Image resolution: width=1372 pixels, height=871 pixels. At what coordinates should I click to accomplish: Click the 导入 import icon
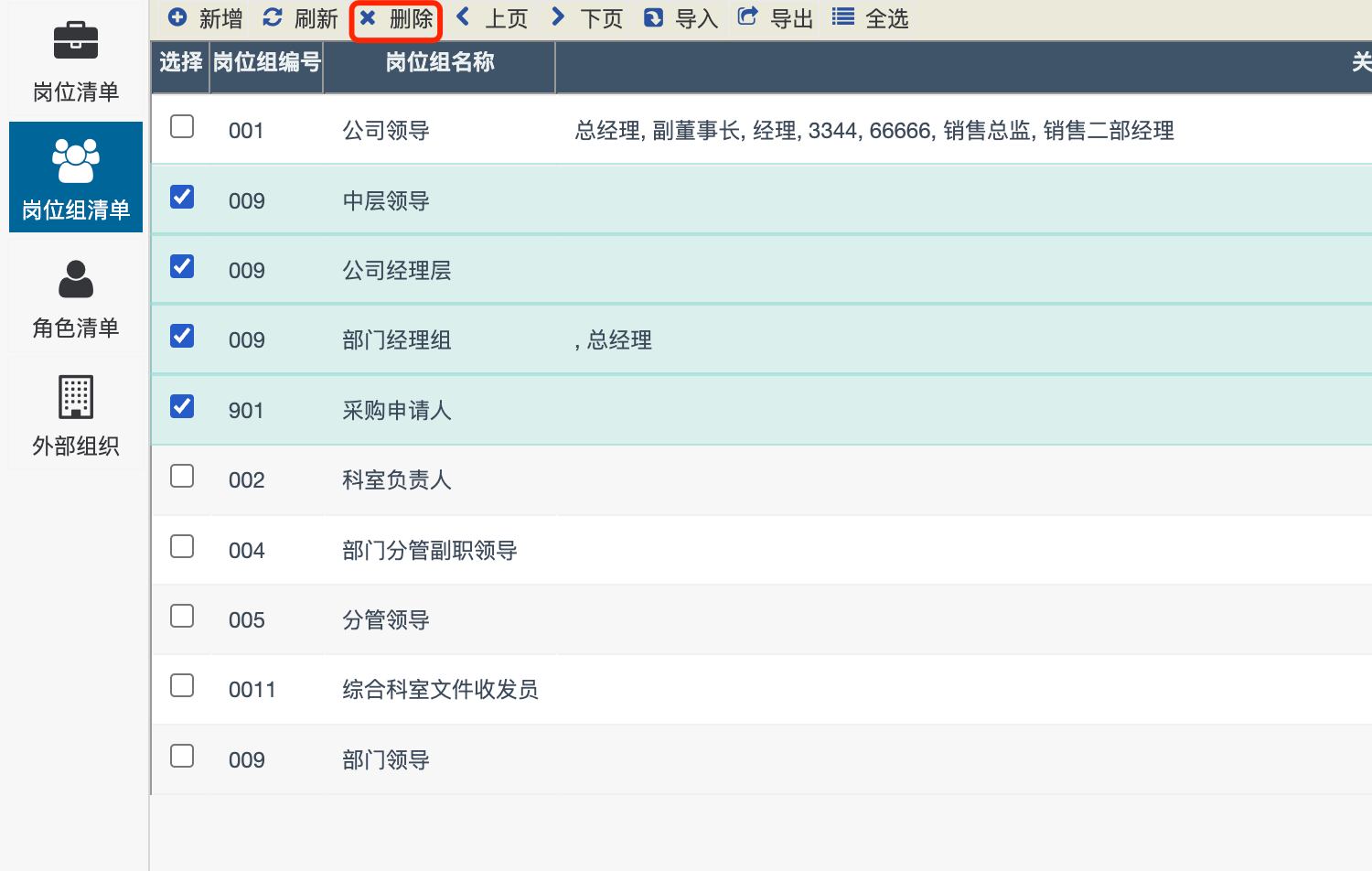[653, 18]
